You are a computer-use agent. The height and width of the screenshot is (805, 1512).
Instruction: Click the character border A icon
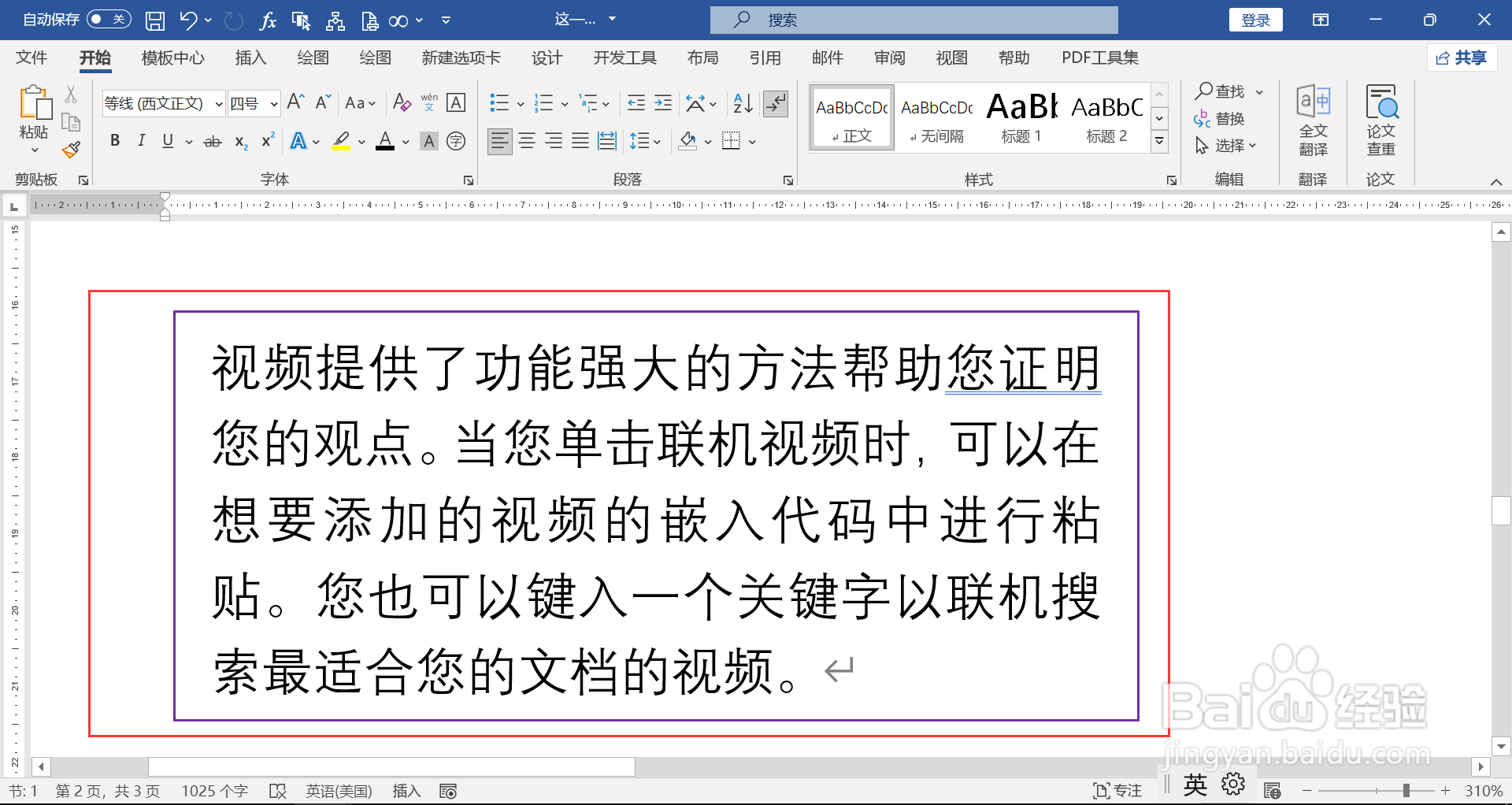[456, 102]
